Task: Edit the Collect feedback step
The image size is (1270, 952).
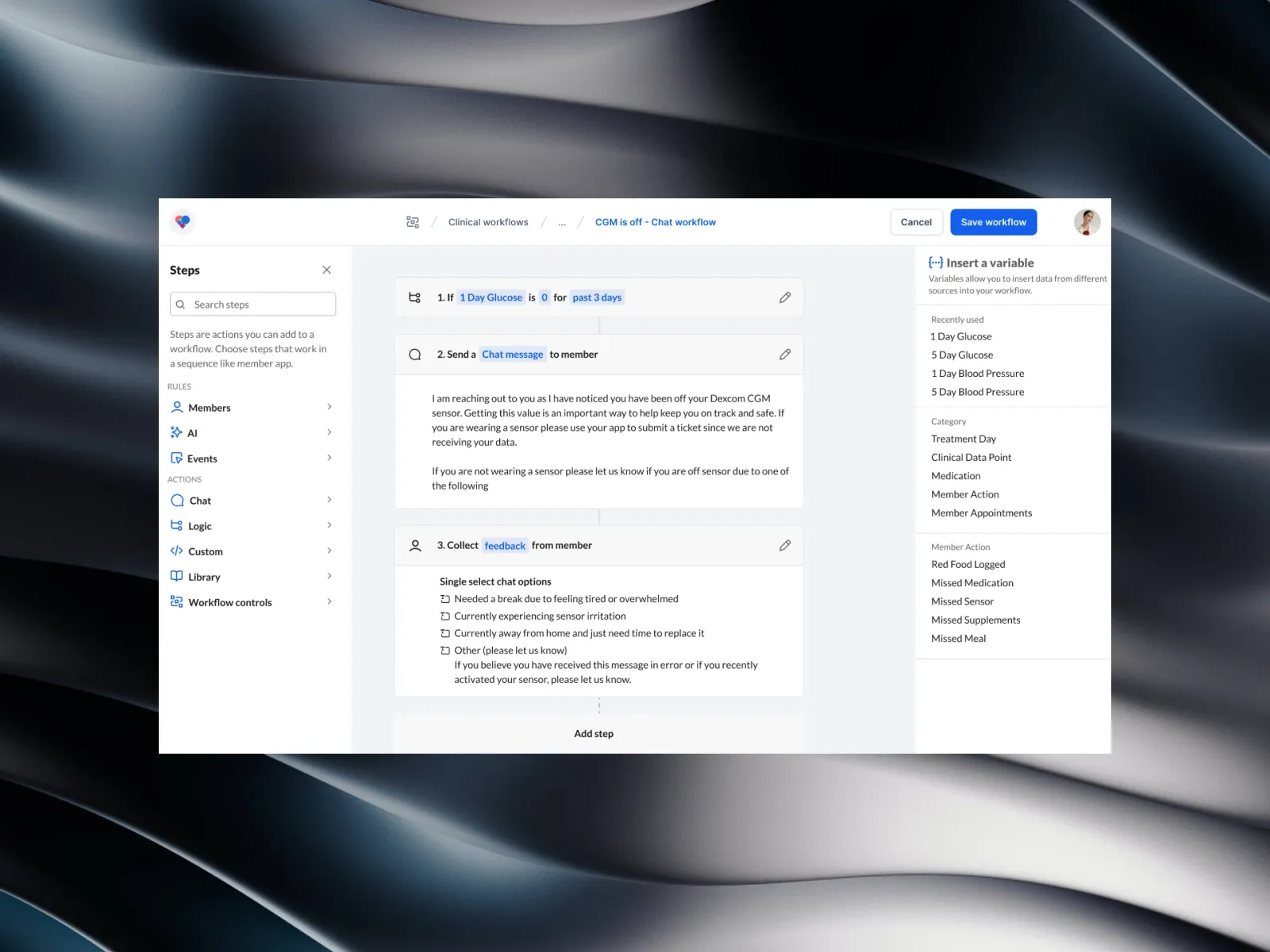Action: point(785,545)
